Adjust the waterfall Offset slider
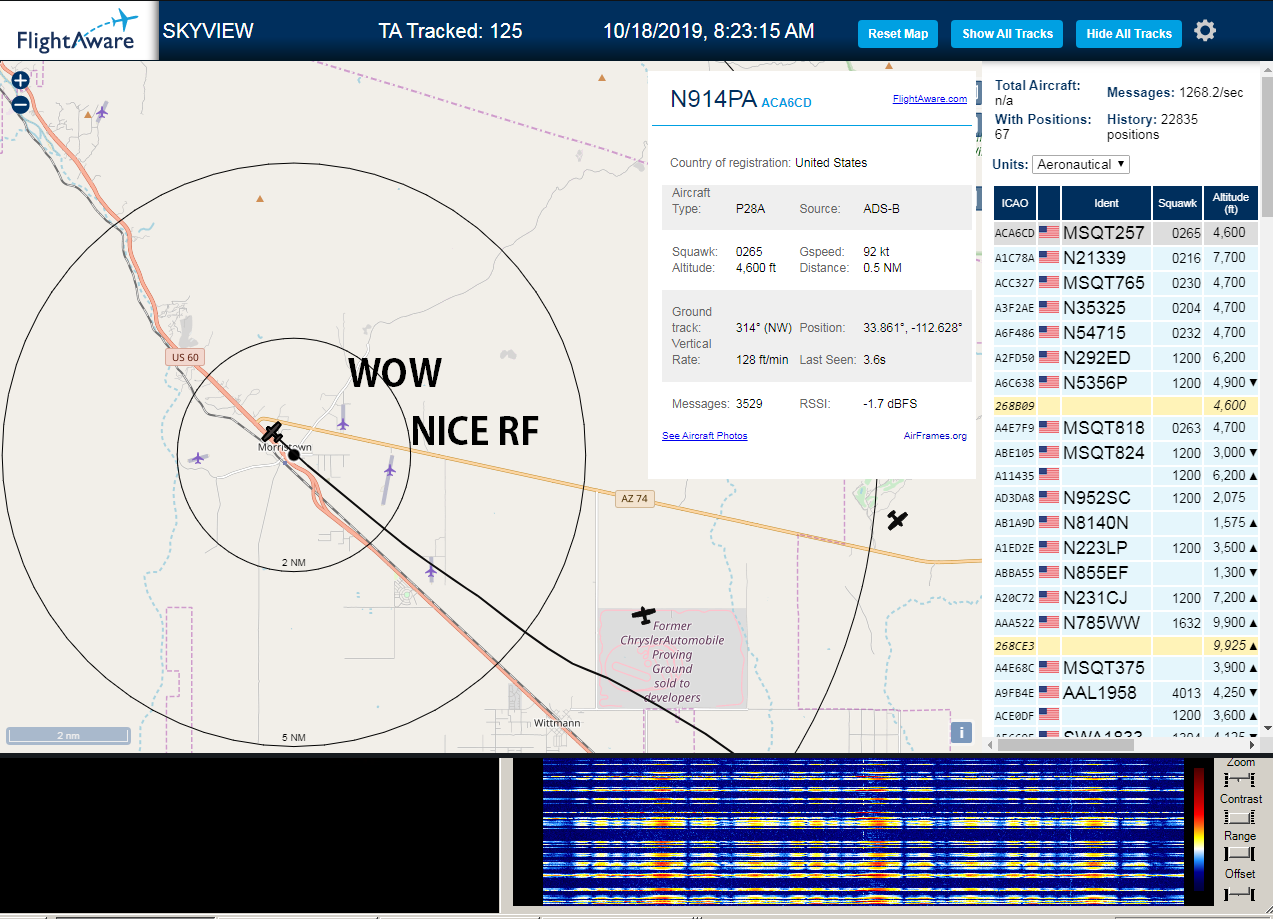Screen dimensions: 1273x919 [1240, 892]
